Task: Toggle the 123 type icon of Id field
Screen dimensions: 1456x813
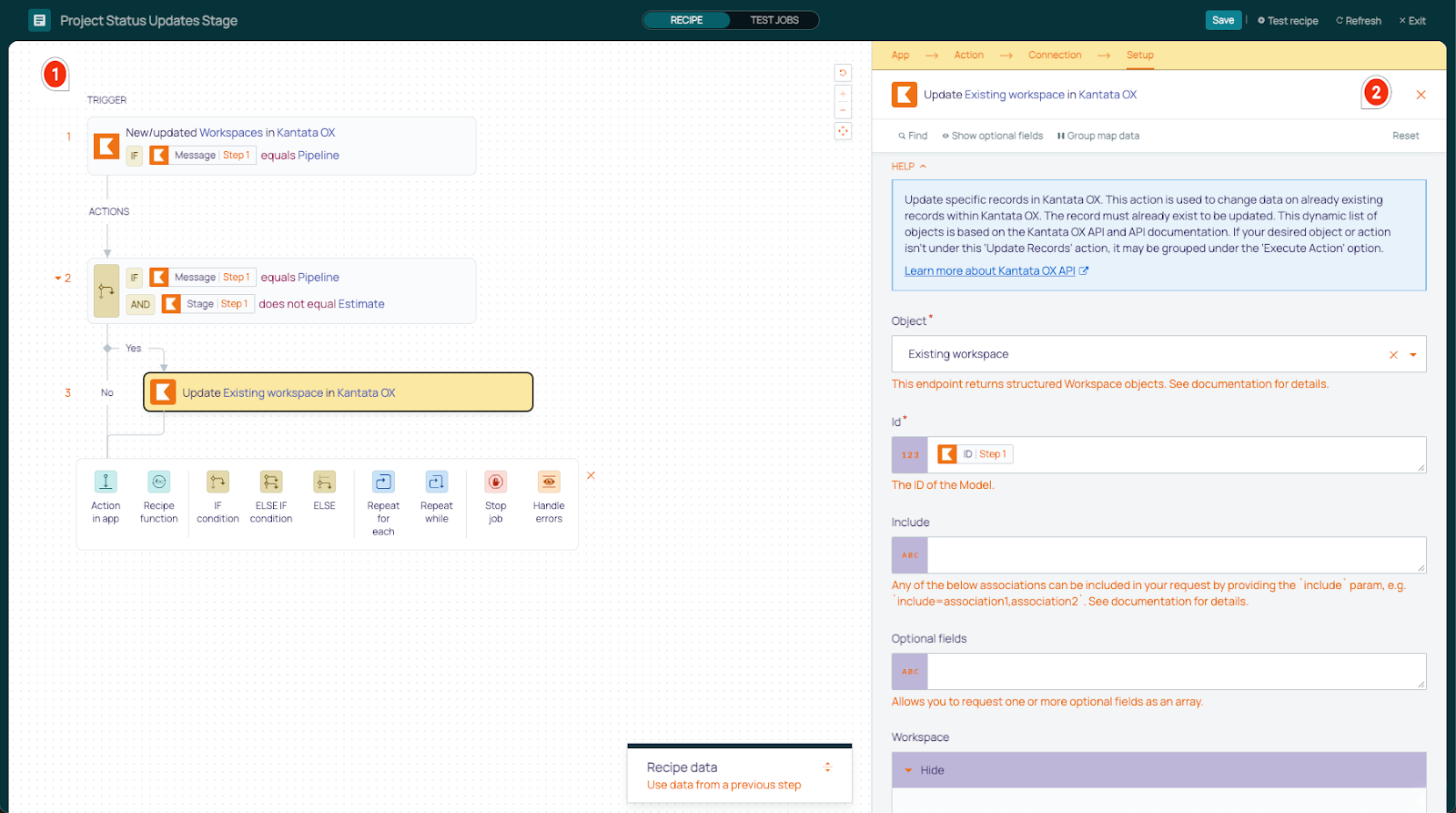Action: (x=910, y=454)
